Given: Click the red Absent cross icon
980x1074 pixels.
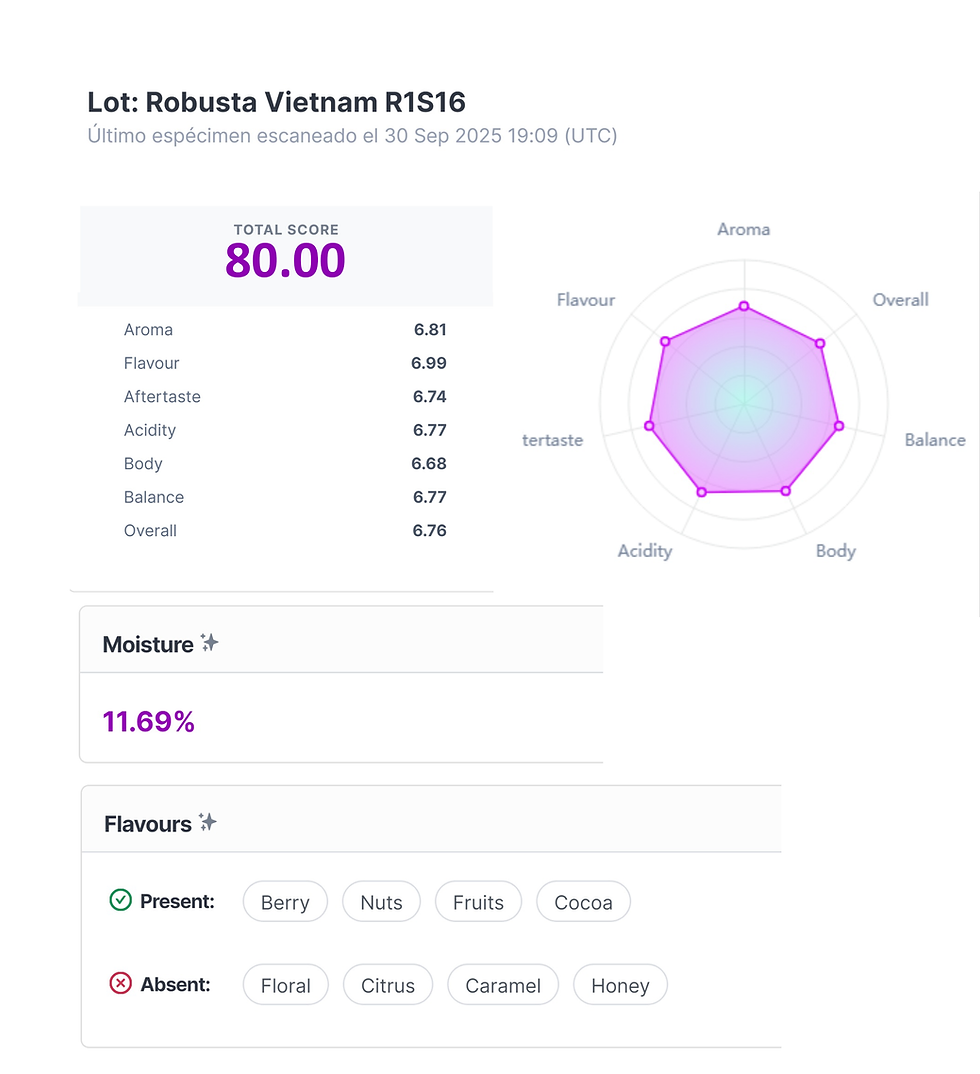Looking at the screenshot, I should click(x=120, y=984).
